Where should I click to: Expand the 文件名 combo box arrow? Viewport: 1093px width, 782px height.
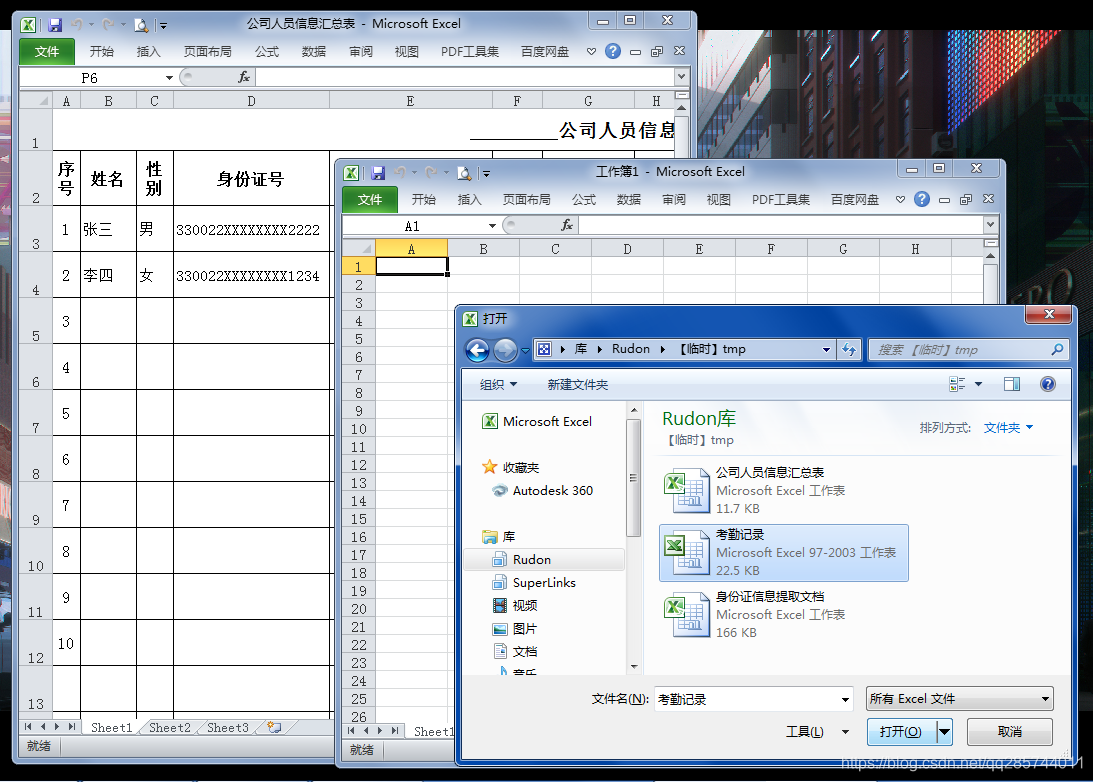point(845,699)
